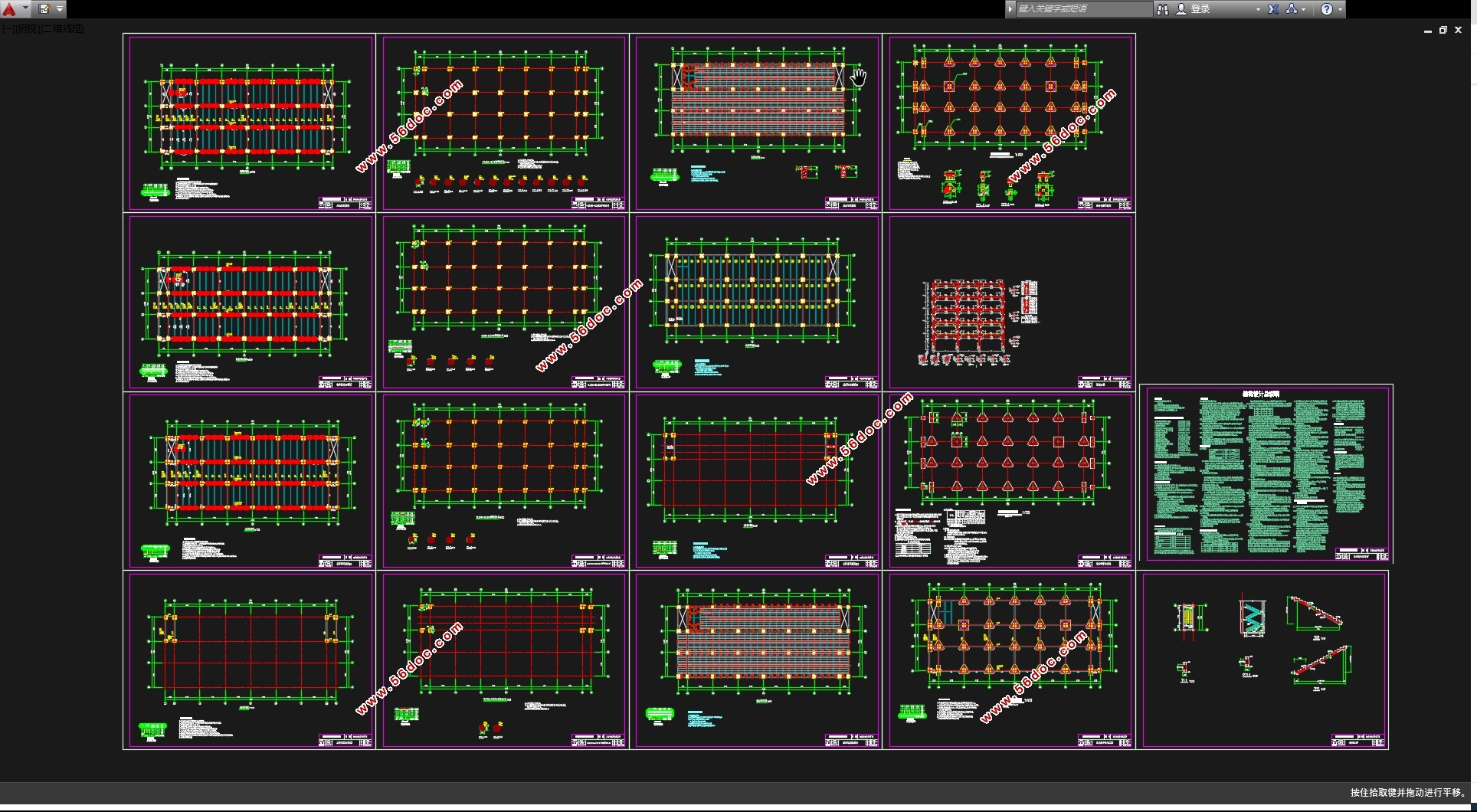The width and height of the screenshot is (1477, 812).
Task: Click the arrow left of search box
Action: (x=1010, y=9)
